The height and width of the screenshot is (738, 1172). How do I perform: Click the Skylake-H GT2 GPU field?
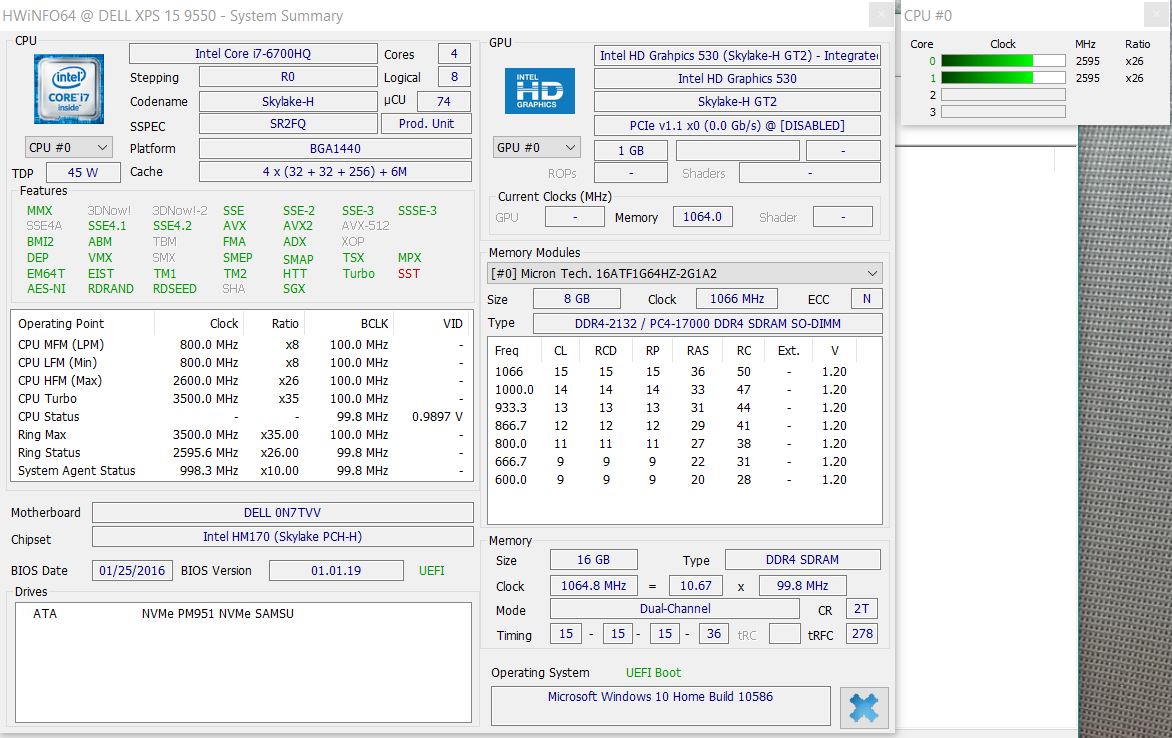[x=737, y=102]
